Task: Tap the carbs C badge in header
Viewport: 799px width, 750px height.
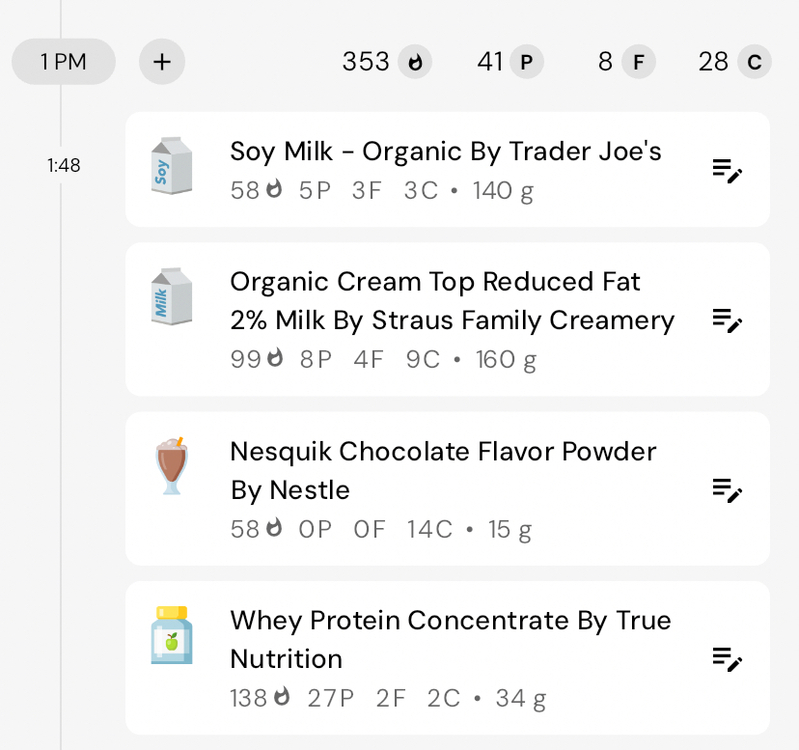Action: click(x=754, y=62)
